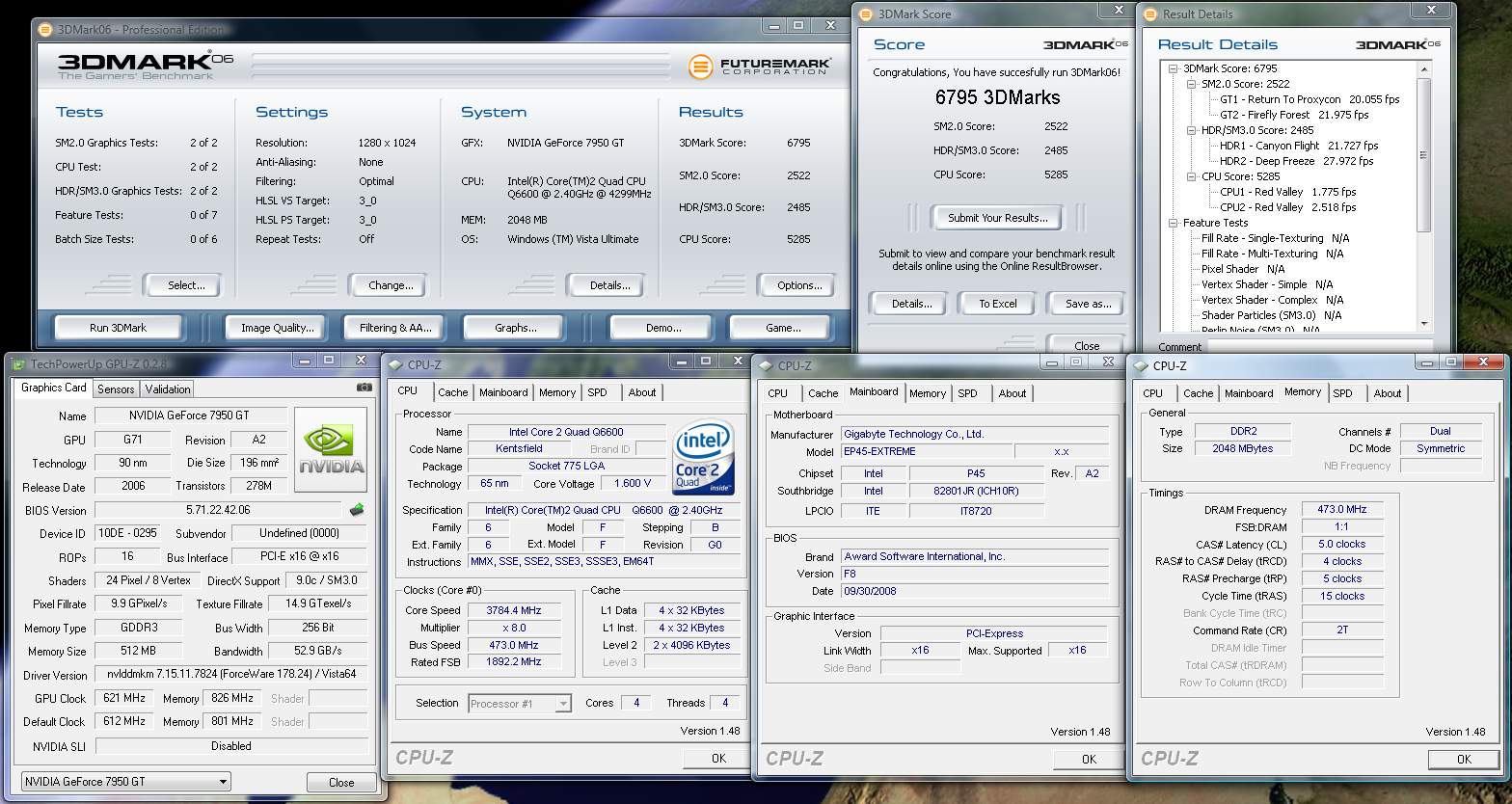Open Cache tab in CPU-Z Mainboard window
Viewport: 1512px width, 804px height.
click(823, 393)
